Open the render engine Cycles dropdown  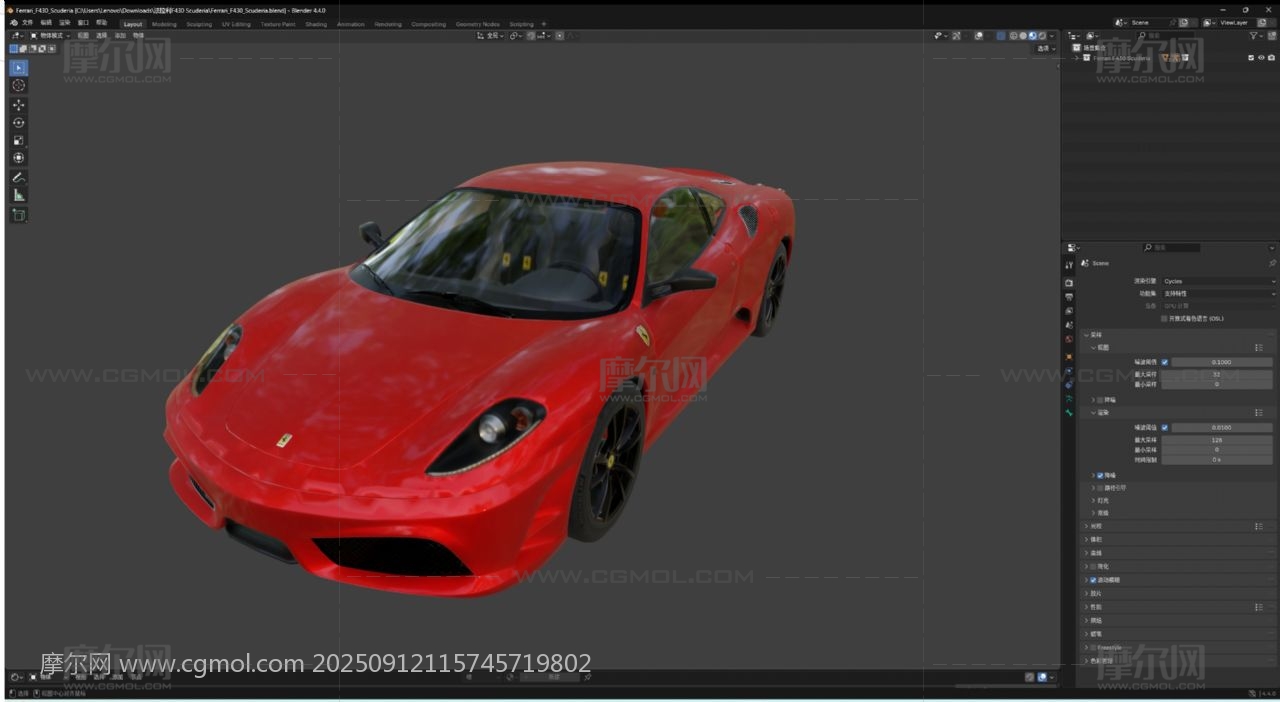click(x=1219, y=282)
